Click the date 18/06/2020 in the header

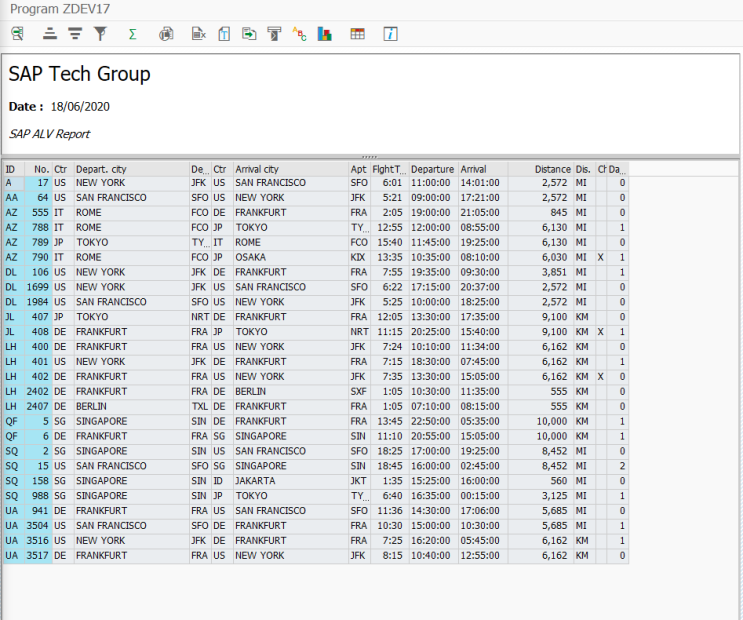coord(80,107)
